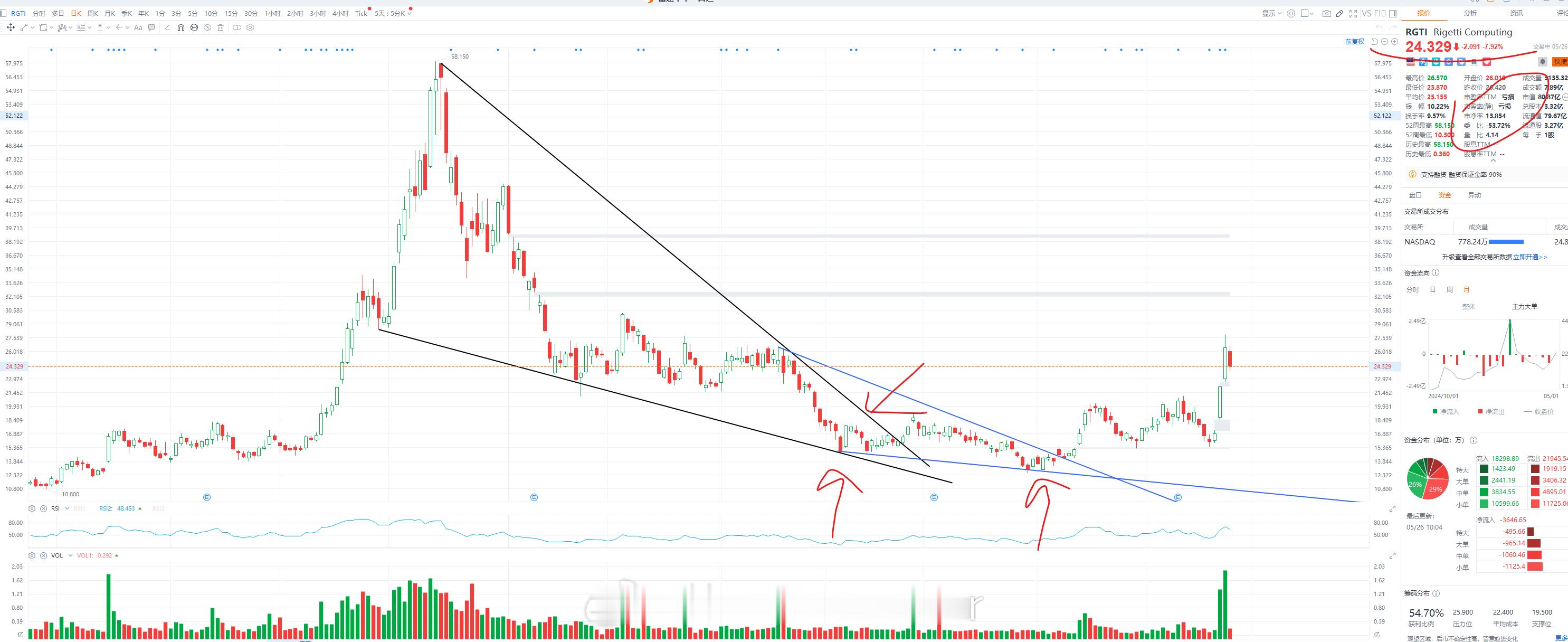Select 分时 in 资金流向 section
Image resolution: width=1568 pixels, height=642 pixels.
pos(1413,289)
